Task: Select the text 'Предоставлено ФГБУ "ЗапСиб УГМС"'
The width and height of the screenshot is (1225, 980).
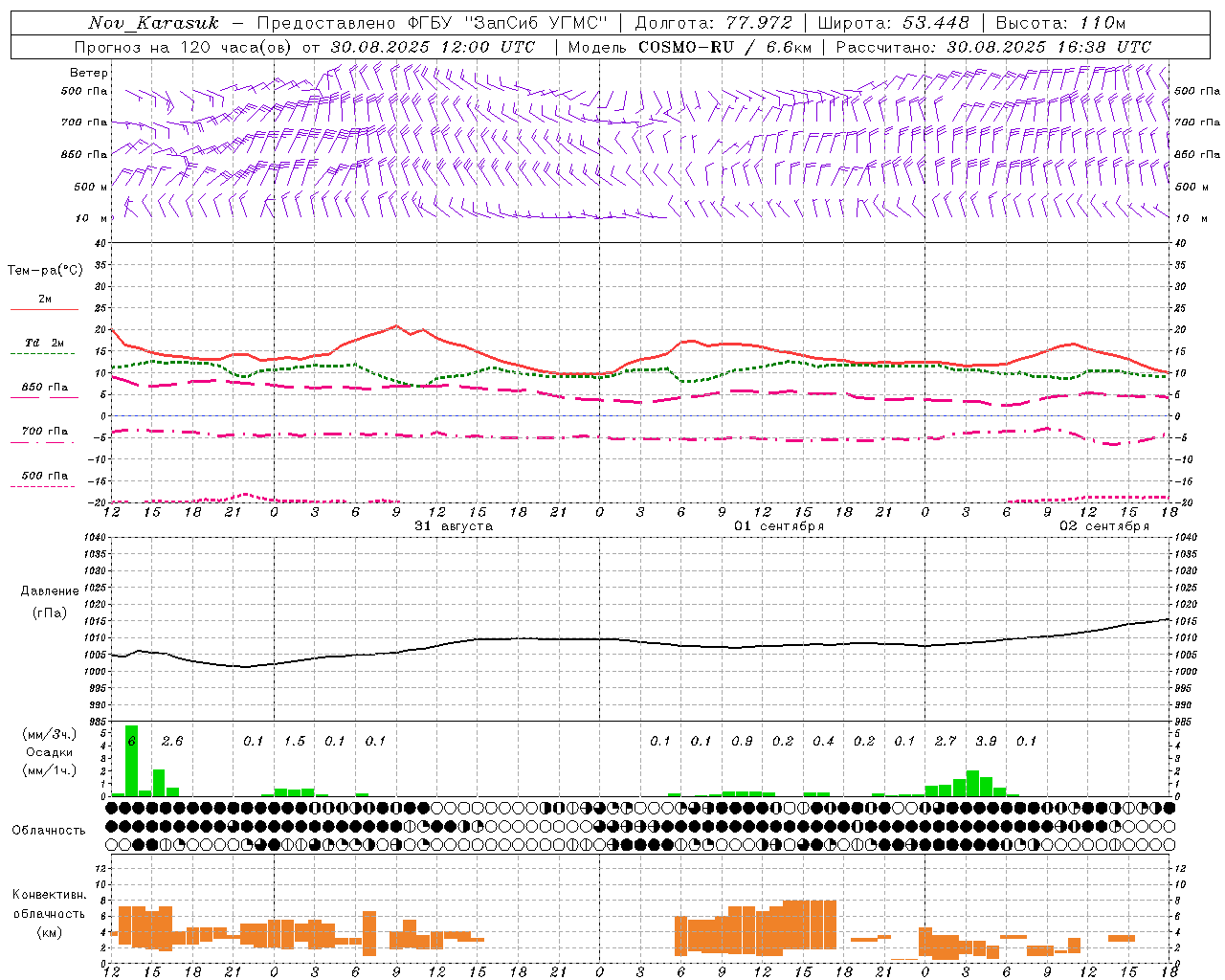Action: pos(433,23)
